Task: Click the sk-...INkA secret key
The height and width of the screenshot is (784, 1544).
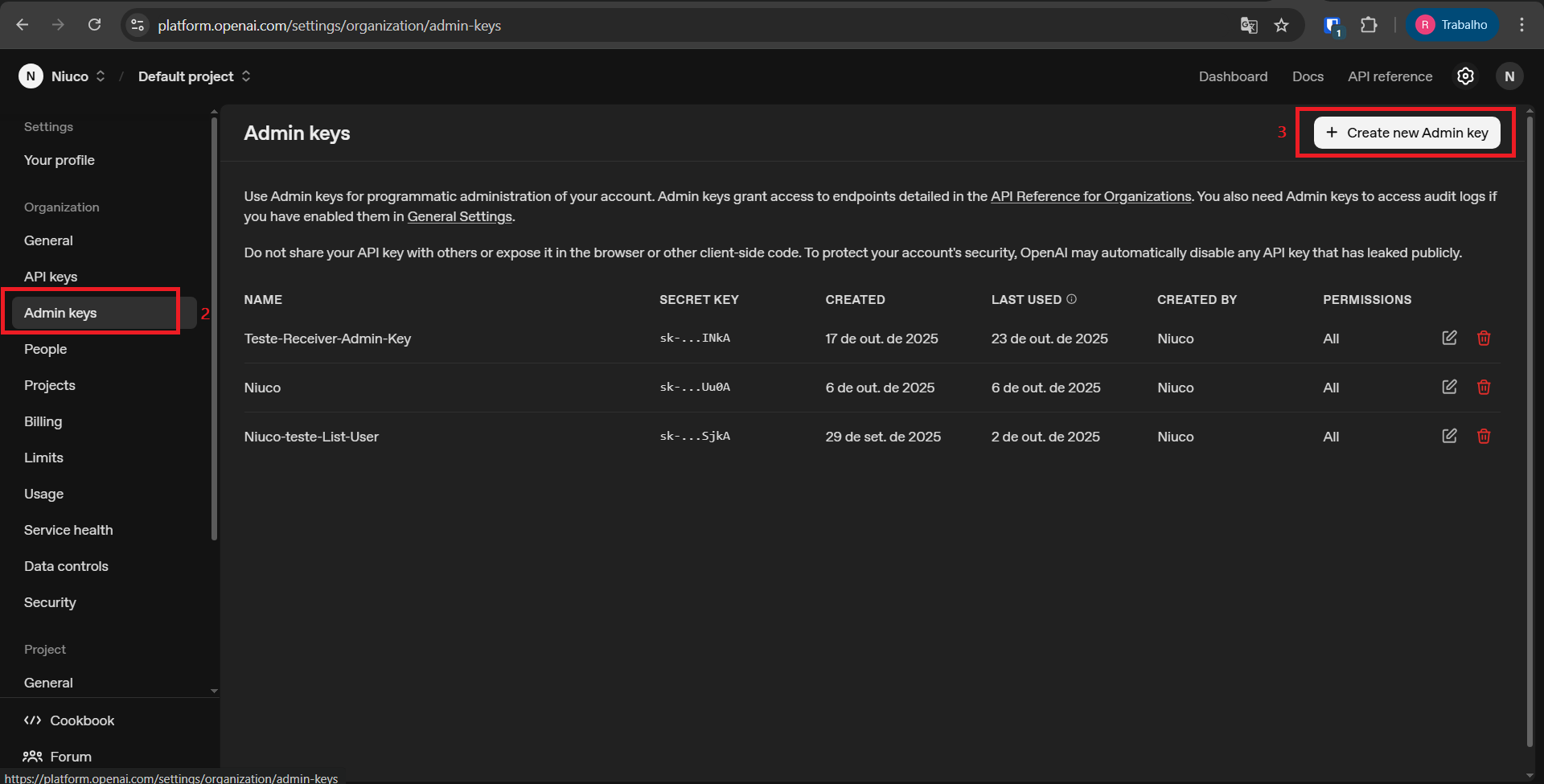Action: 695,338
